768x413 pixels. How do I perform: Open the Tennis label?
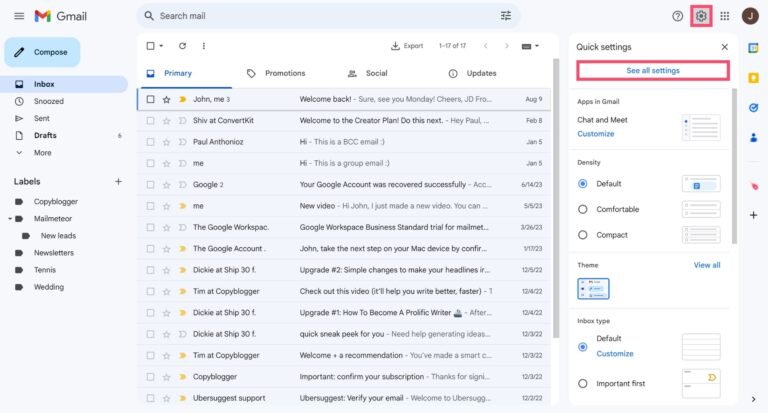coord(45,270)
